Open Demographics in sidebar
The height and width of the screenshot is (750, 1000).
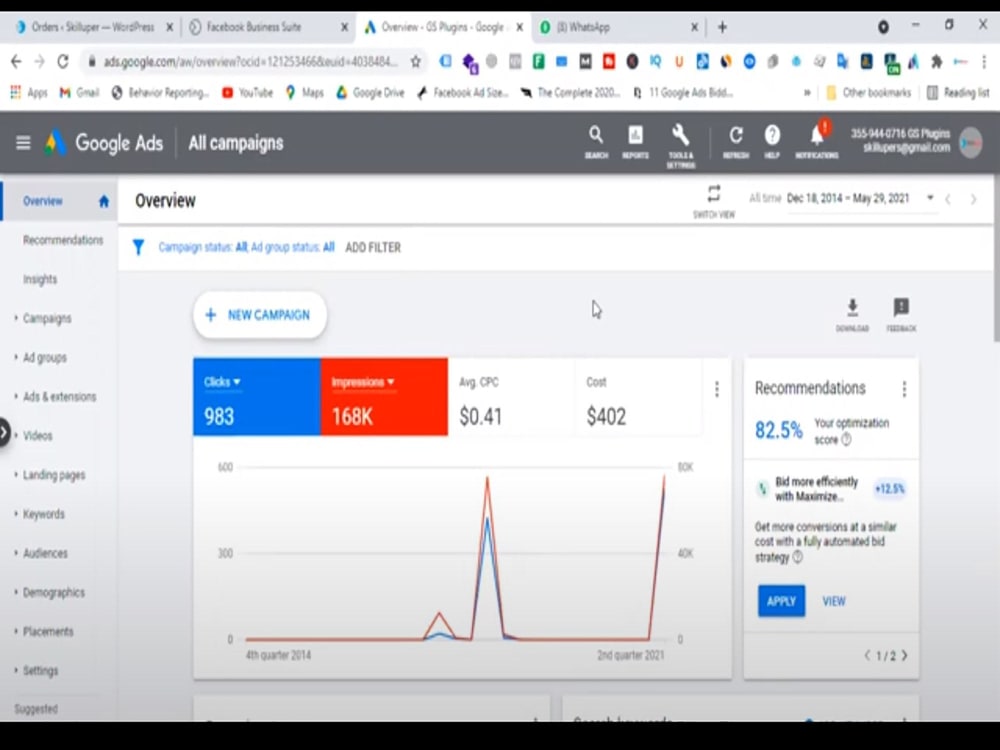tap(54, 592)
